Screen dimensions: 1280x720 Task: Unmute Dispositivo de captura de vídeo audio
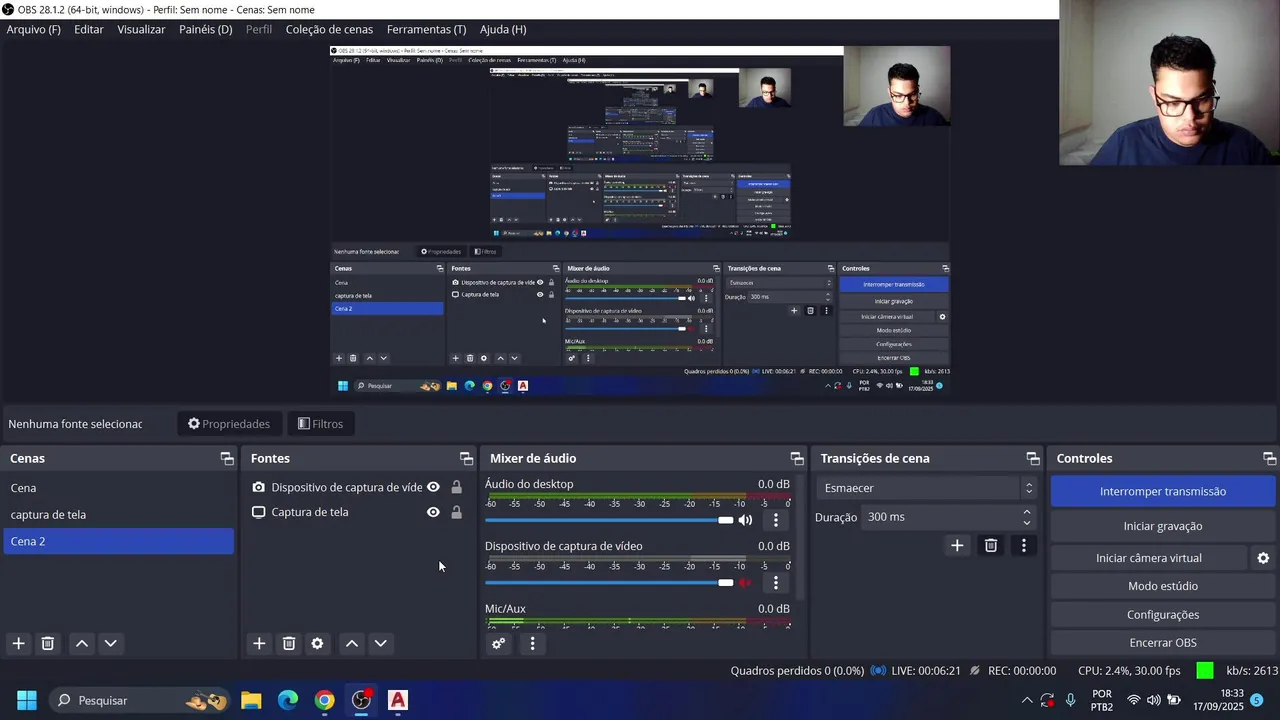click(x=745, y=582)
